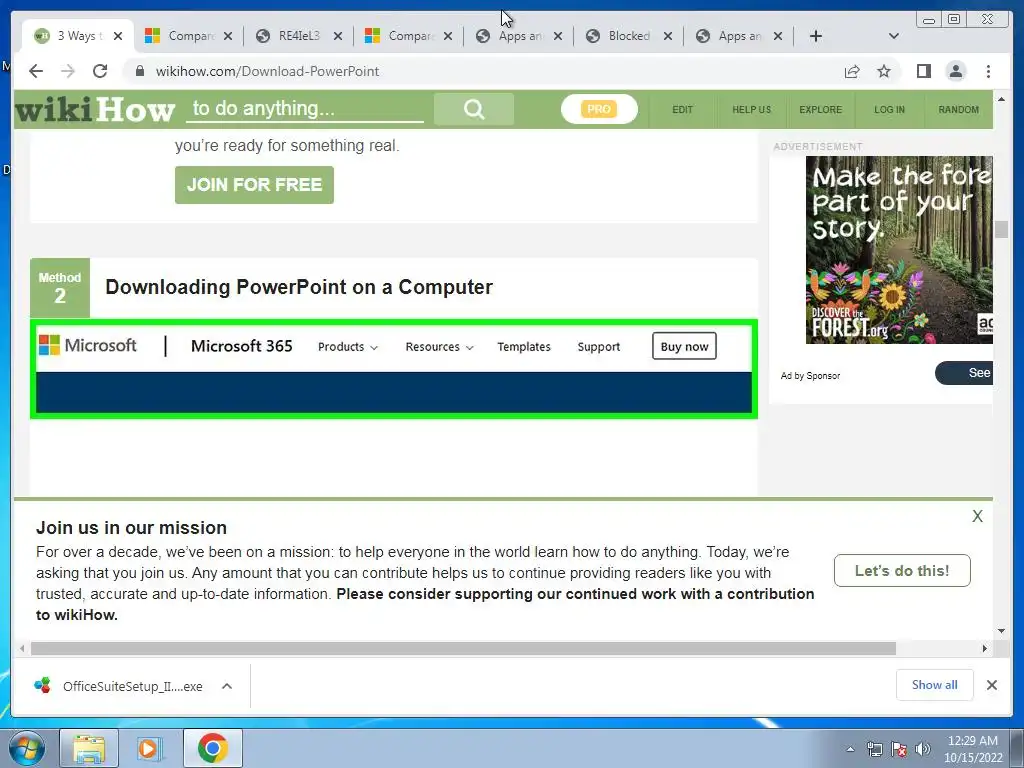Click the address bar URL
Viewport: 1024px width, 768px height.
(267, 71)
